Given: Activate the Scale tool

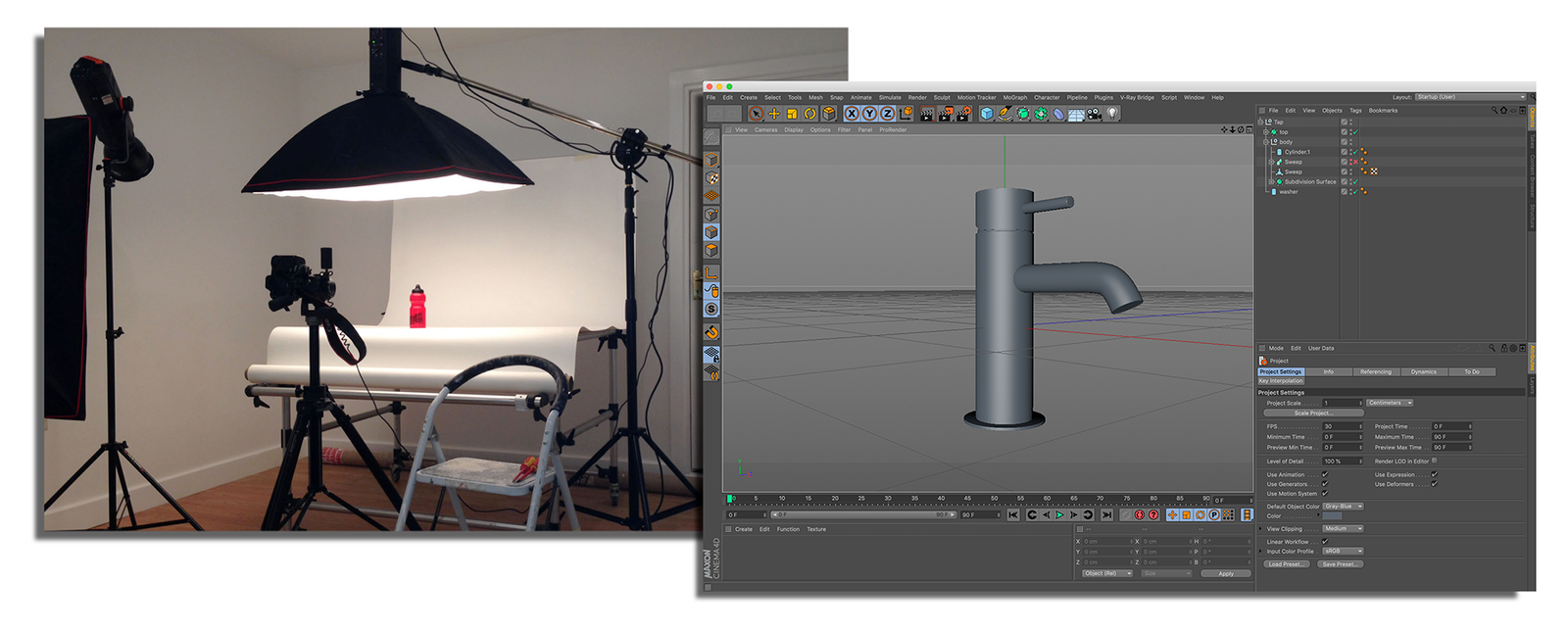Looking at the screenshot, I should [792, 114].
